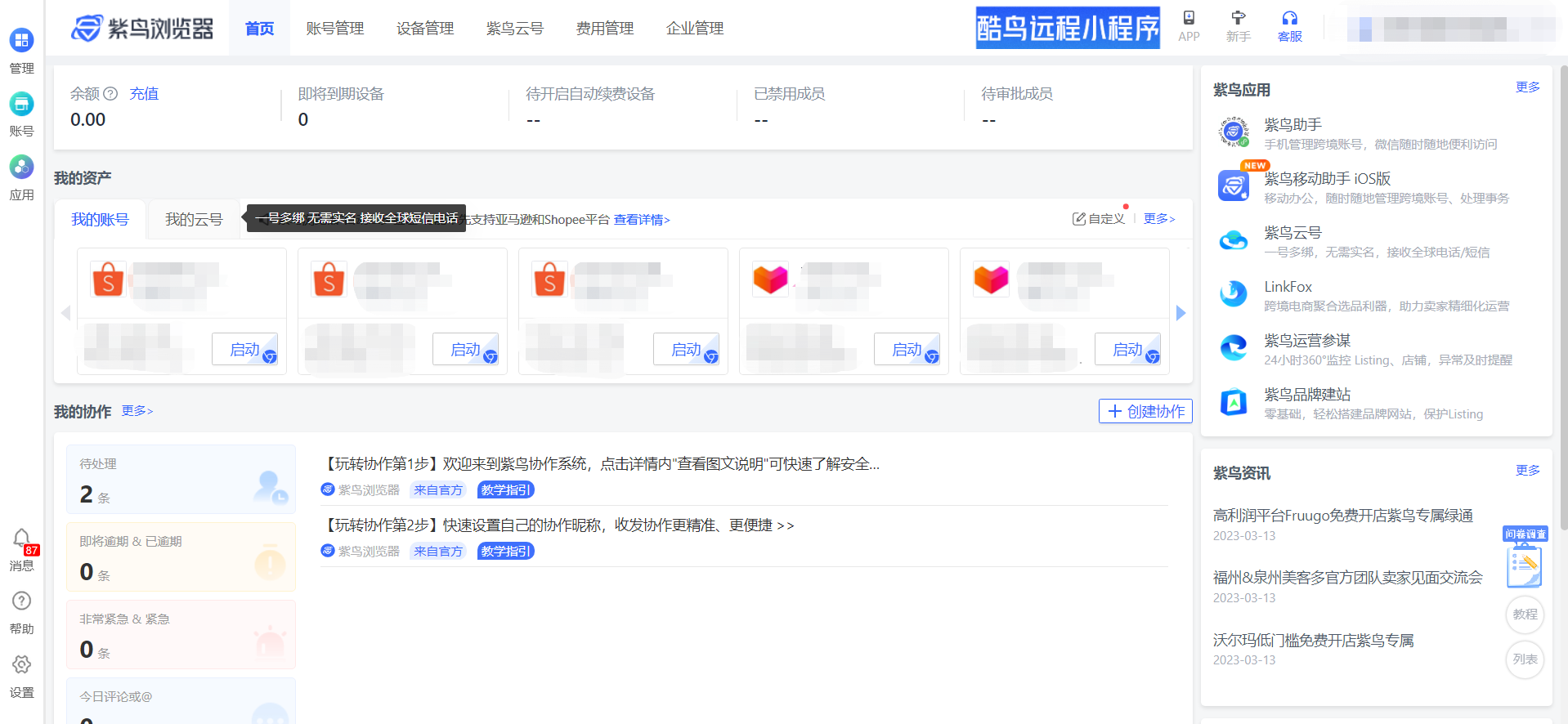The width and height of the screenshot is (1568, 724).
Task: Click the 充值 recharge link
Action: (144, 94)
